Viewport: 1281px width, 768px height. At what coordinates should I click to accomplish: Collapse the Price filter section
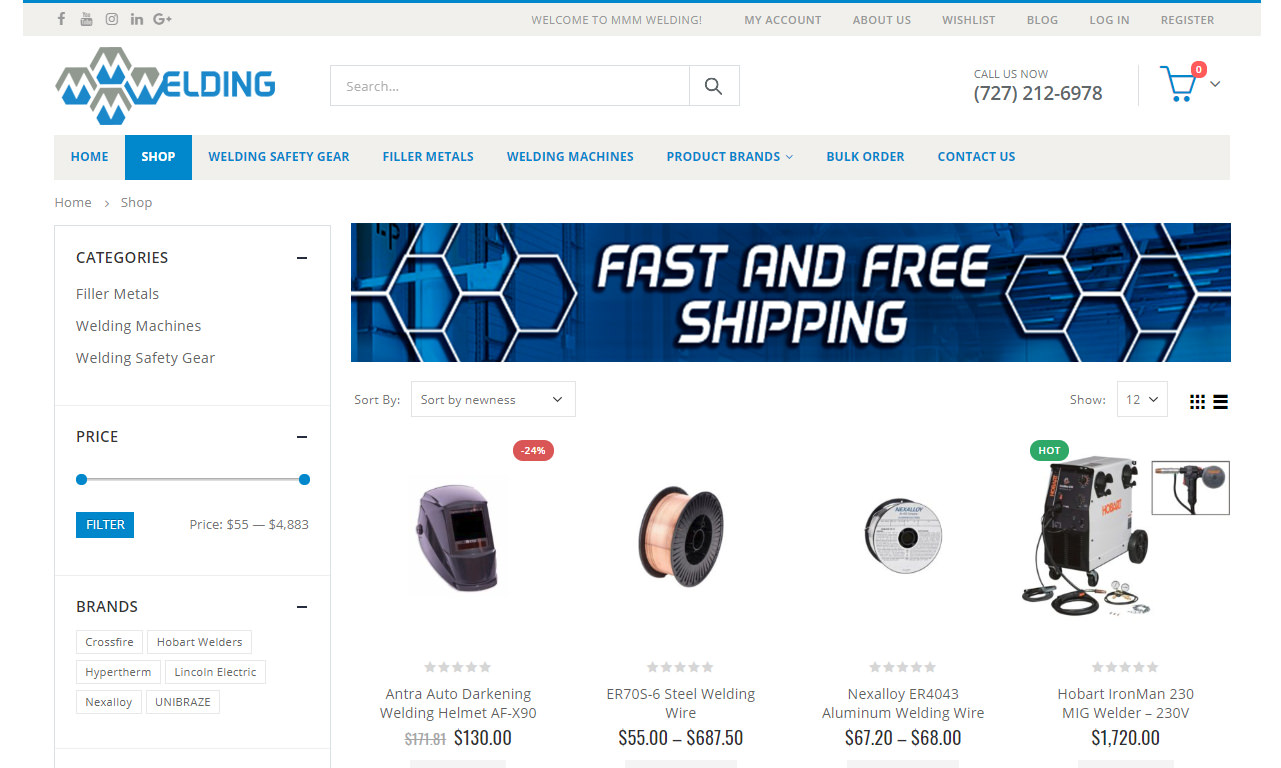pos(302,437)
